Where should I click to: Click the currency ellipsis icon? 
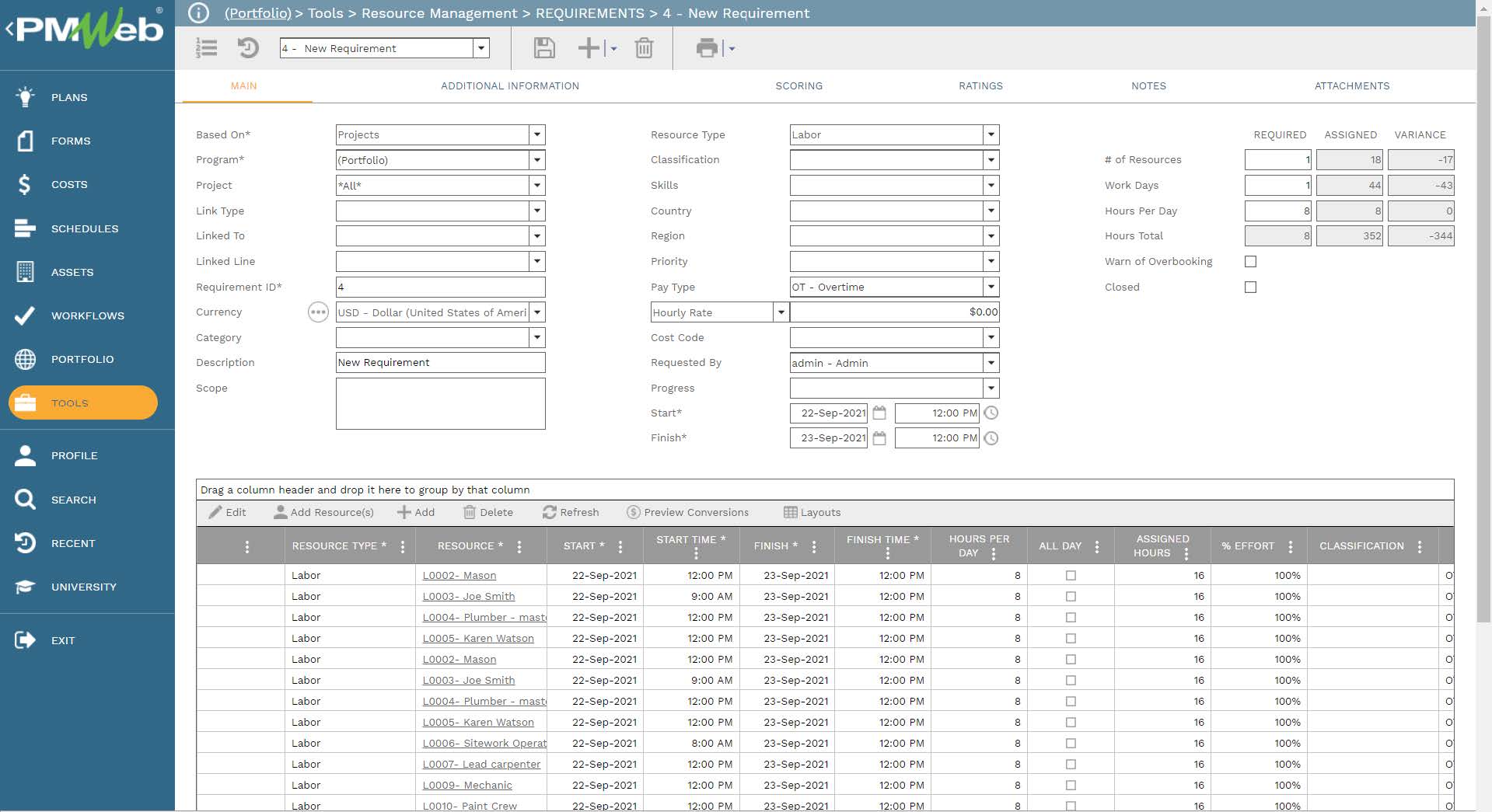(x=318, y=312)
